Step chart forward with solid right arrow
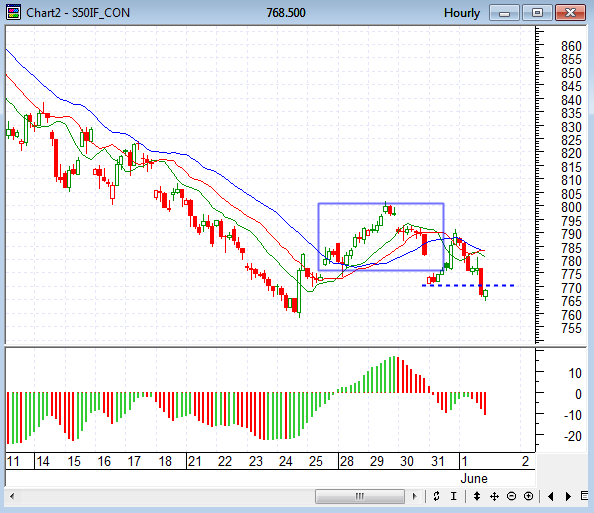594x513 pixels. 568,496
